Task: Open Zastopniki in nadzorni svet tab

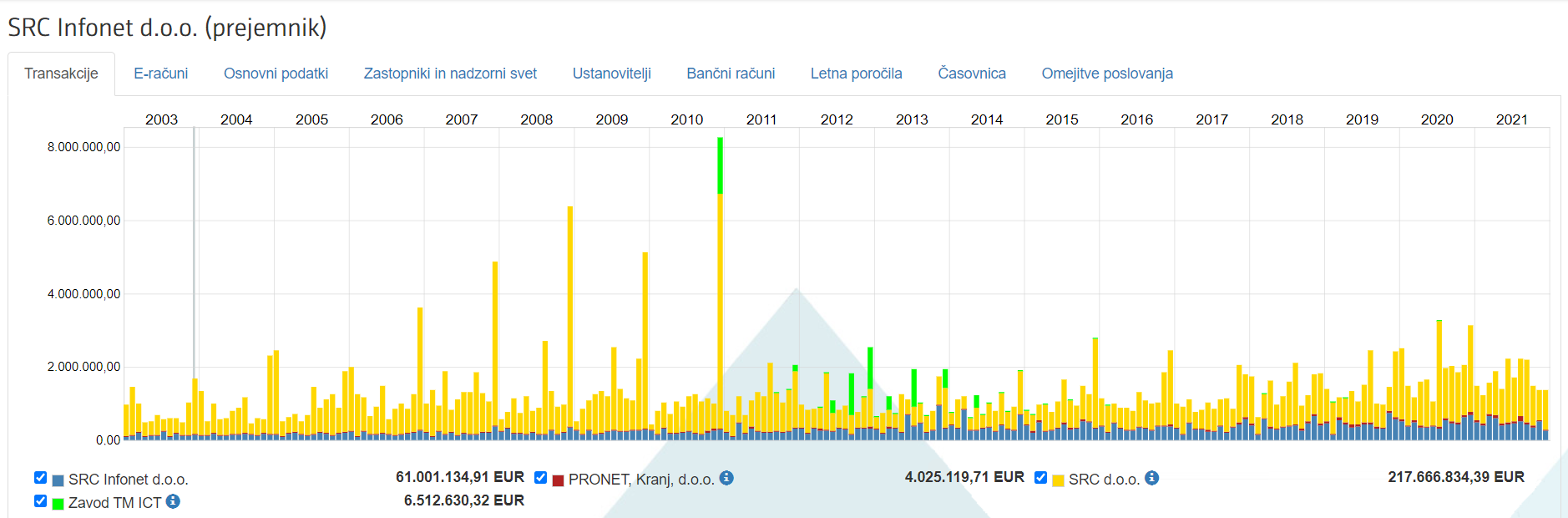Action: coord(450,74)
